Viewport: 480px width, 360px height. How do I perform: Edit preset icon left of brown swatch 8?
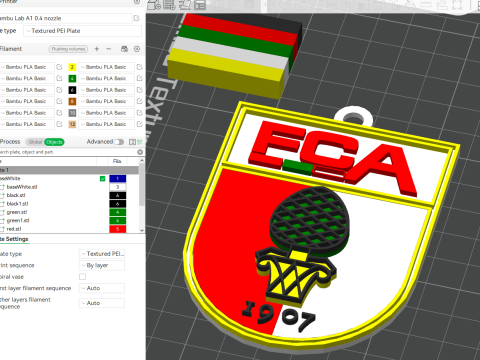pyautogui.click(x=59, y=101)
